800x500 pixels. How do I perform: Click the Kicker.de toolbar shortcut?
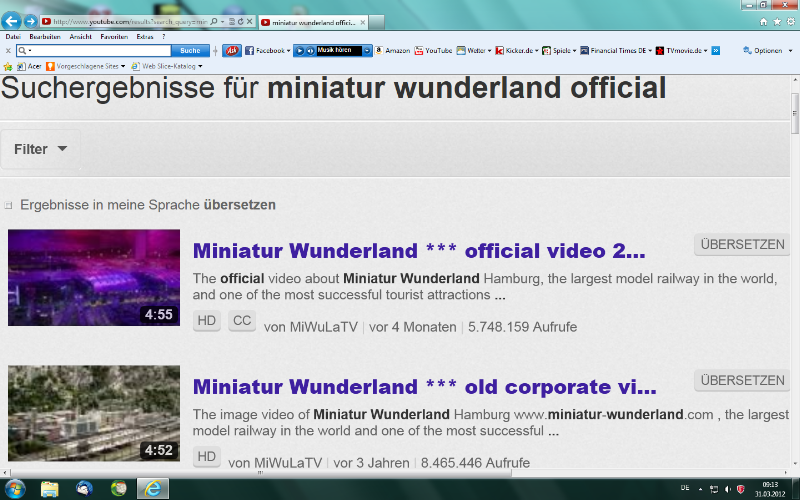[x=518, y=50]
